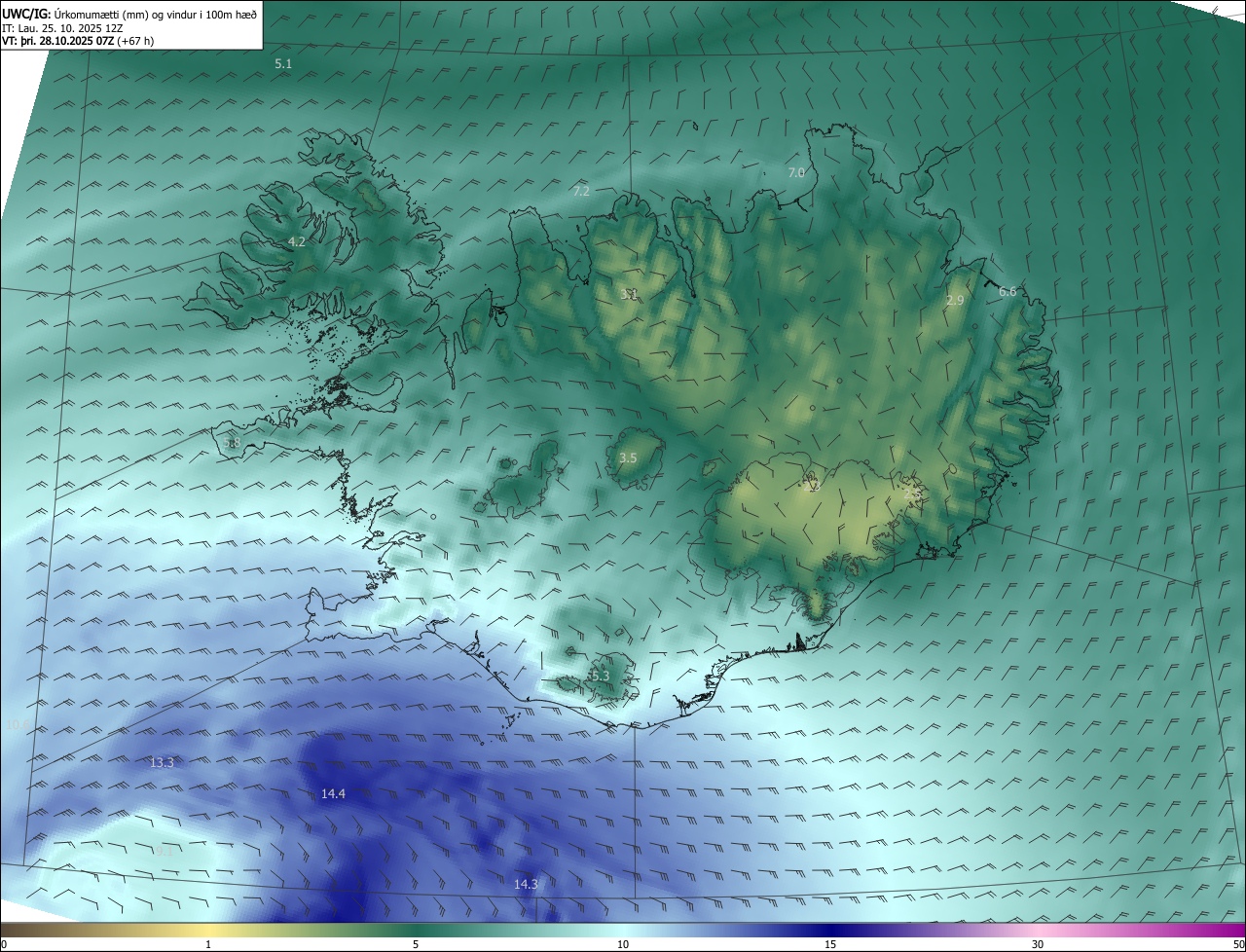Click the 14.4 value label in the dark blue area
This screenshot has width=1246, height=952.
tap(333, 794)
